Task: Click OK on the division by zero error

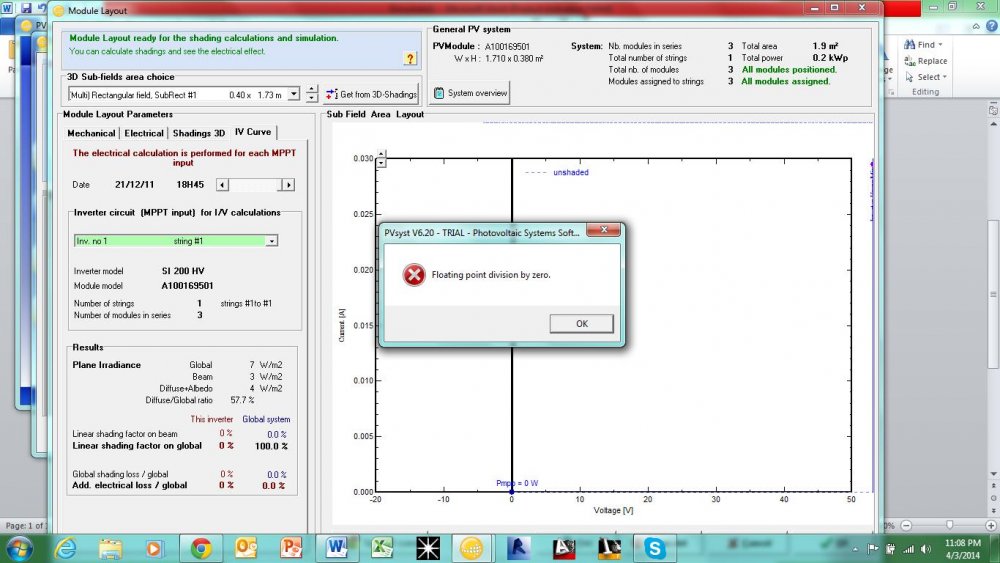Action: tap(581, 323)
